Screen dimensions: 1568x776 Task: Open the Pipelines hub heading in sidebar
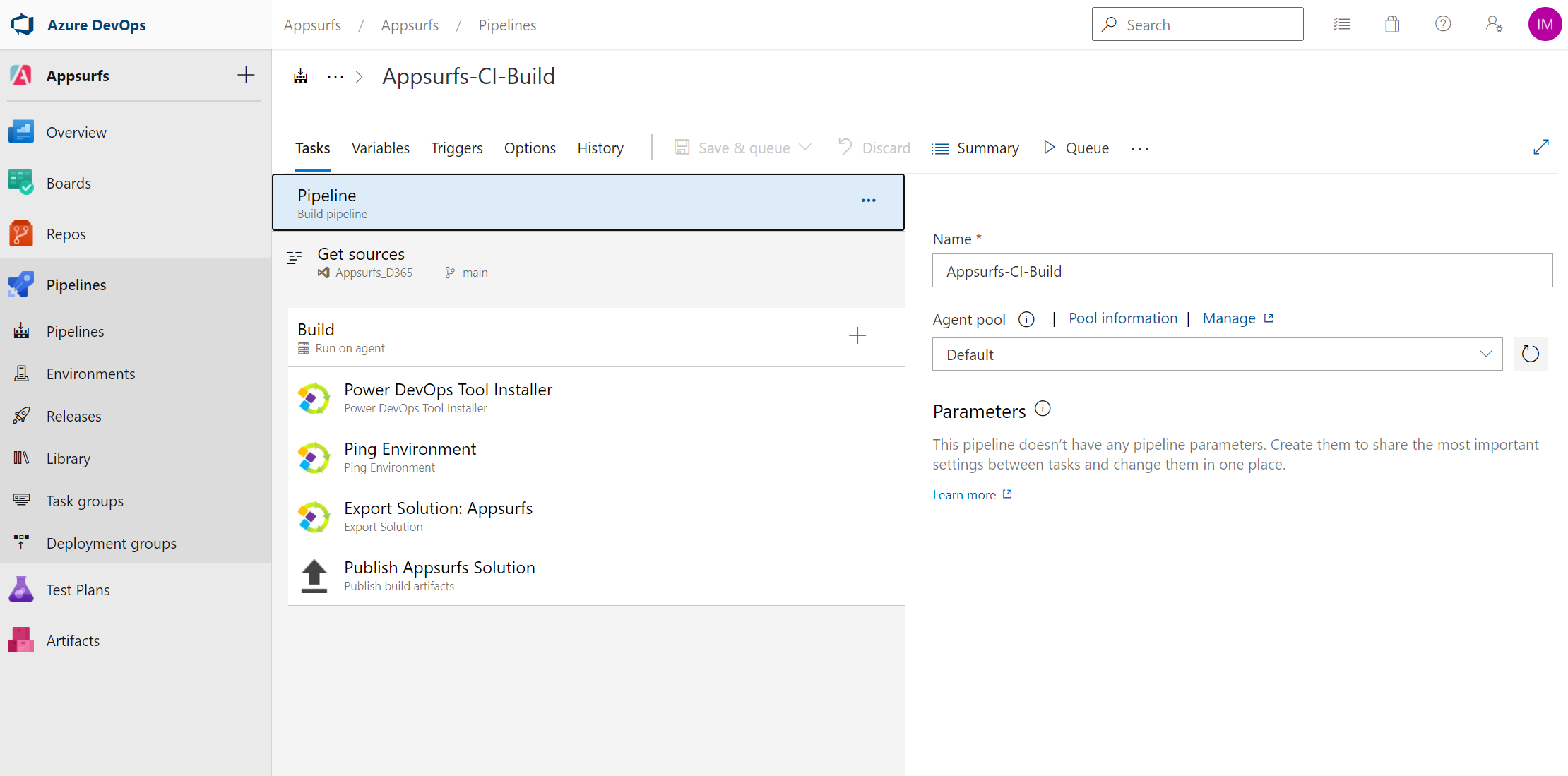click(x=136, y=285)
